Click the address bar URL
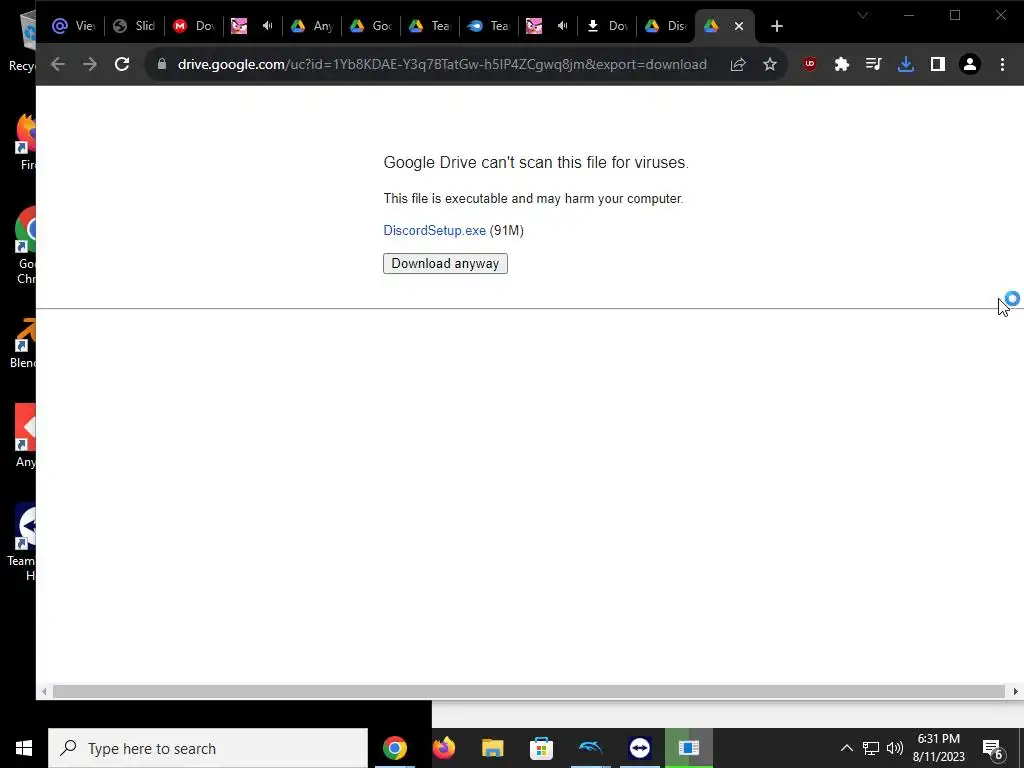This screenshot has width=1024, height=768. click(x=442, y=64)
